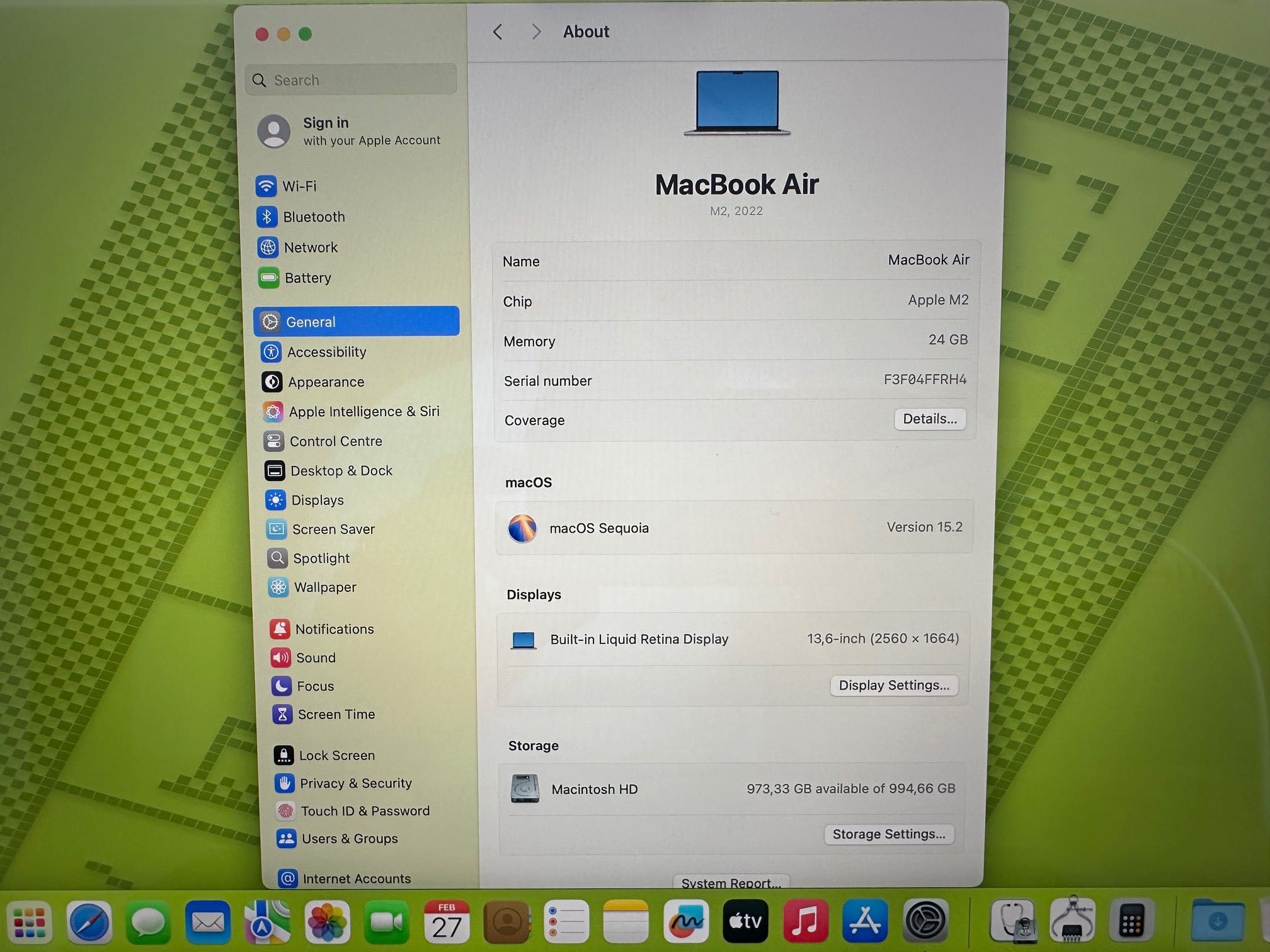Open App Store from the Dock
The width and height of the screenshot is (1270, 952).
pyautogui.click(x=865, y=921)
